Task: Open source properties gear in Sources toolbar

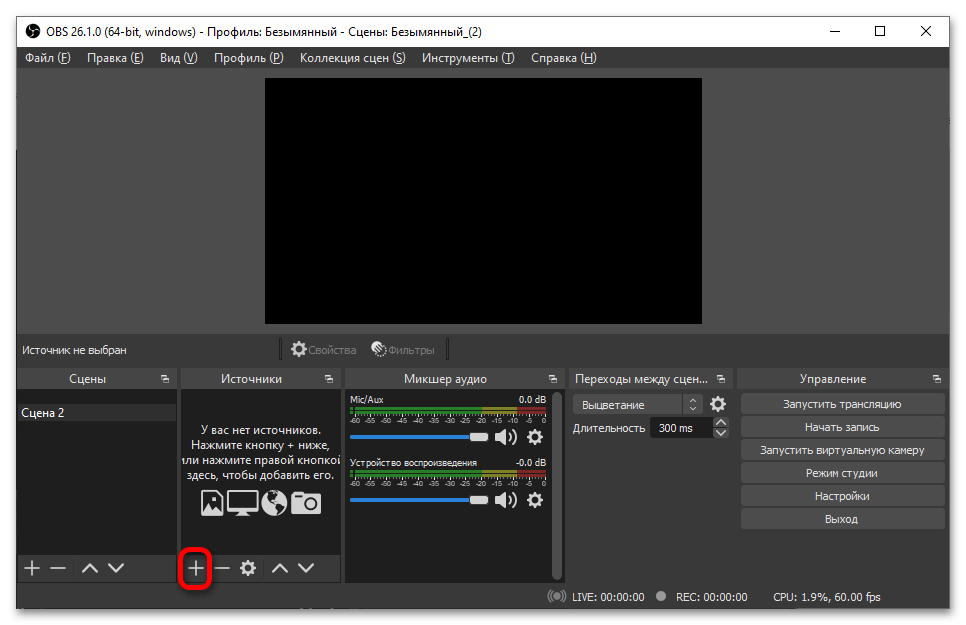Action: [x=248, y=568]
